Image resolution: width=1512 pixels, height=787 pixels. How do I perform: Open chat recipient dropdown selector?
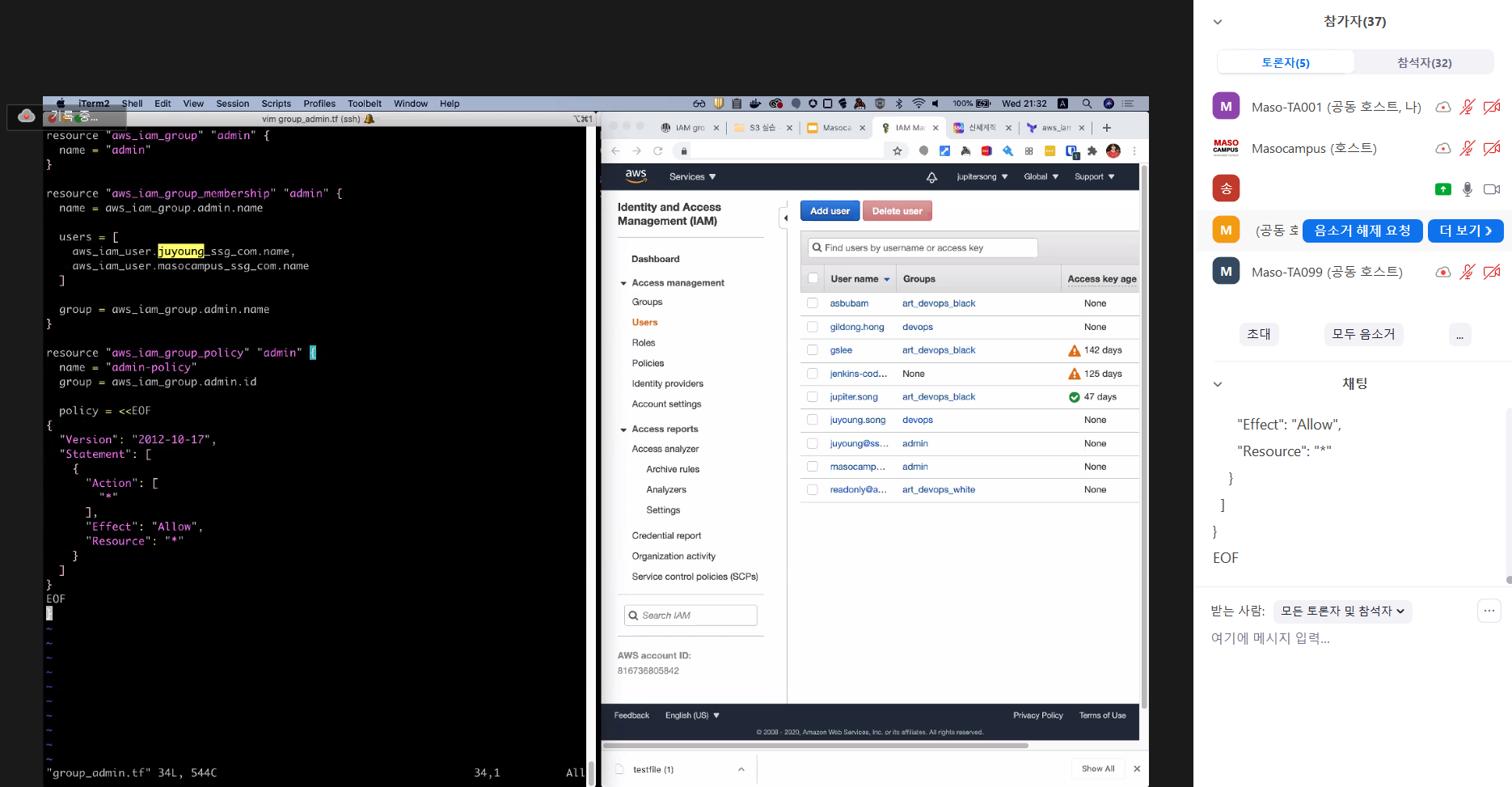(1342, 611)
